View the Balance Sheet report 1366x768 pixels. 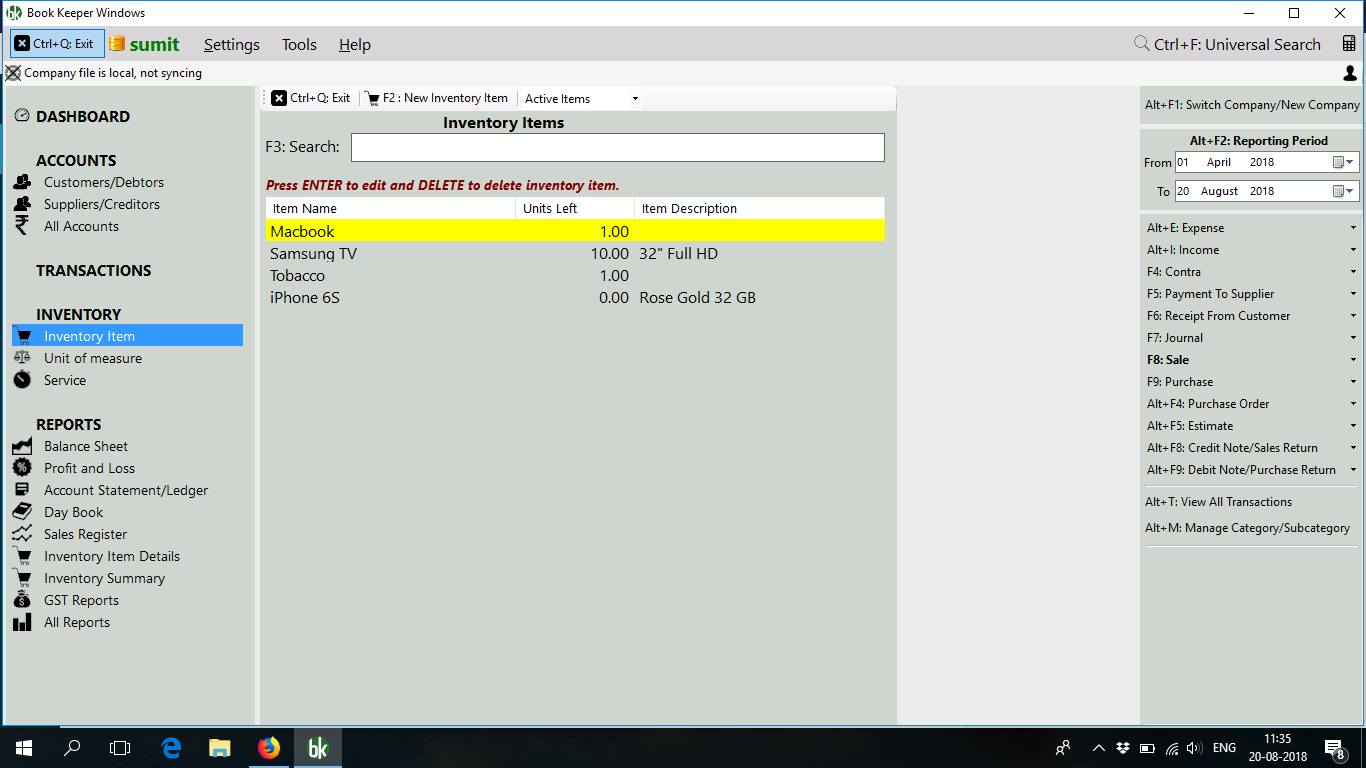pos(85,446)
